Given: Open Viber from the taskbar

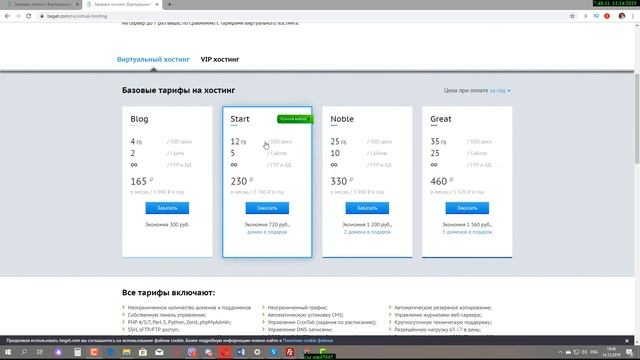Looking at the screenshot, I should pyautogui.click(x=192, y=352).
